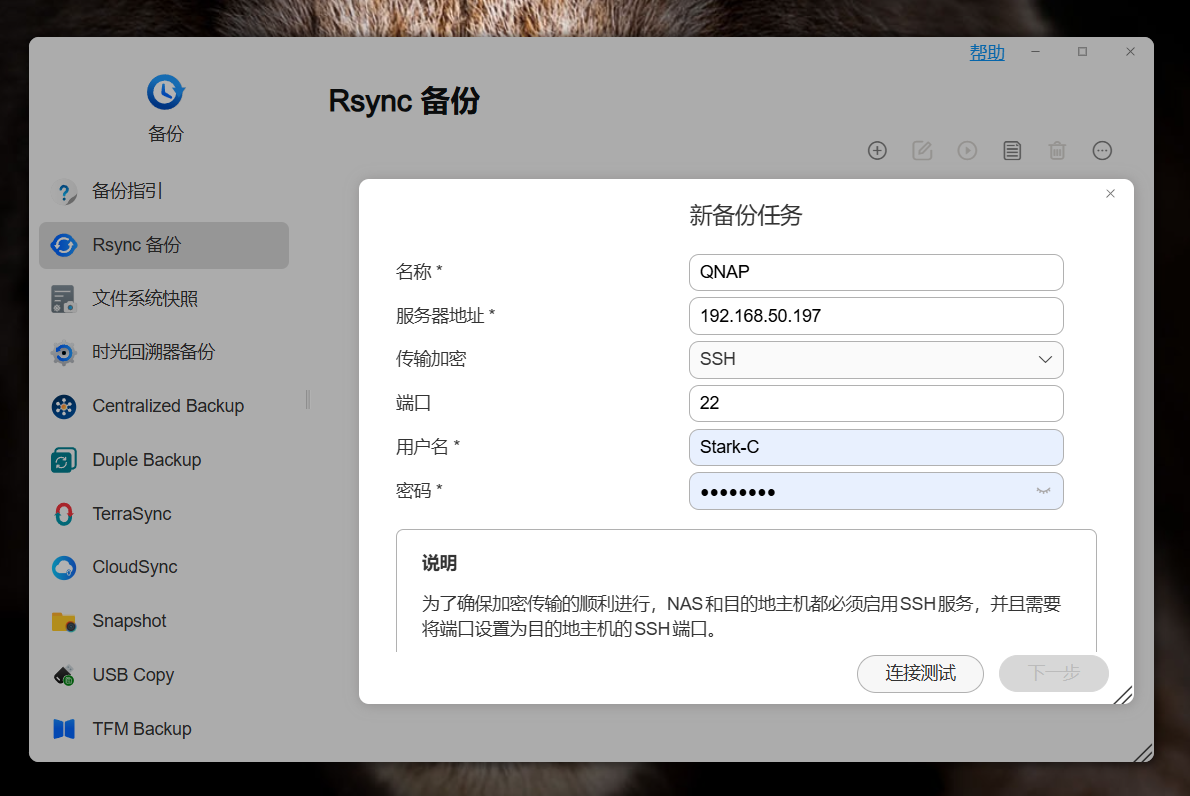Close the Backup application window
Image resolution: width=1190 pixels, height=796 pixels.
pos(1130,52)
